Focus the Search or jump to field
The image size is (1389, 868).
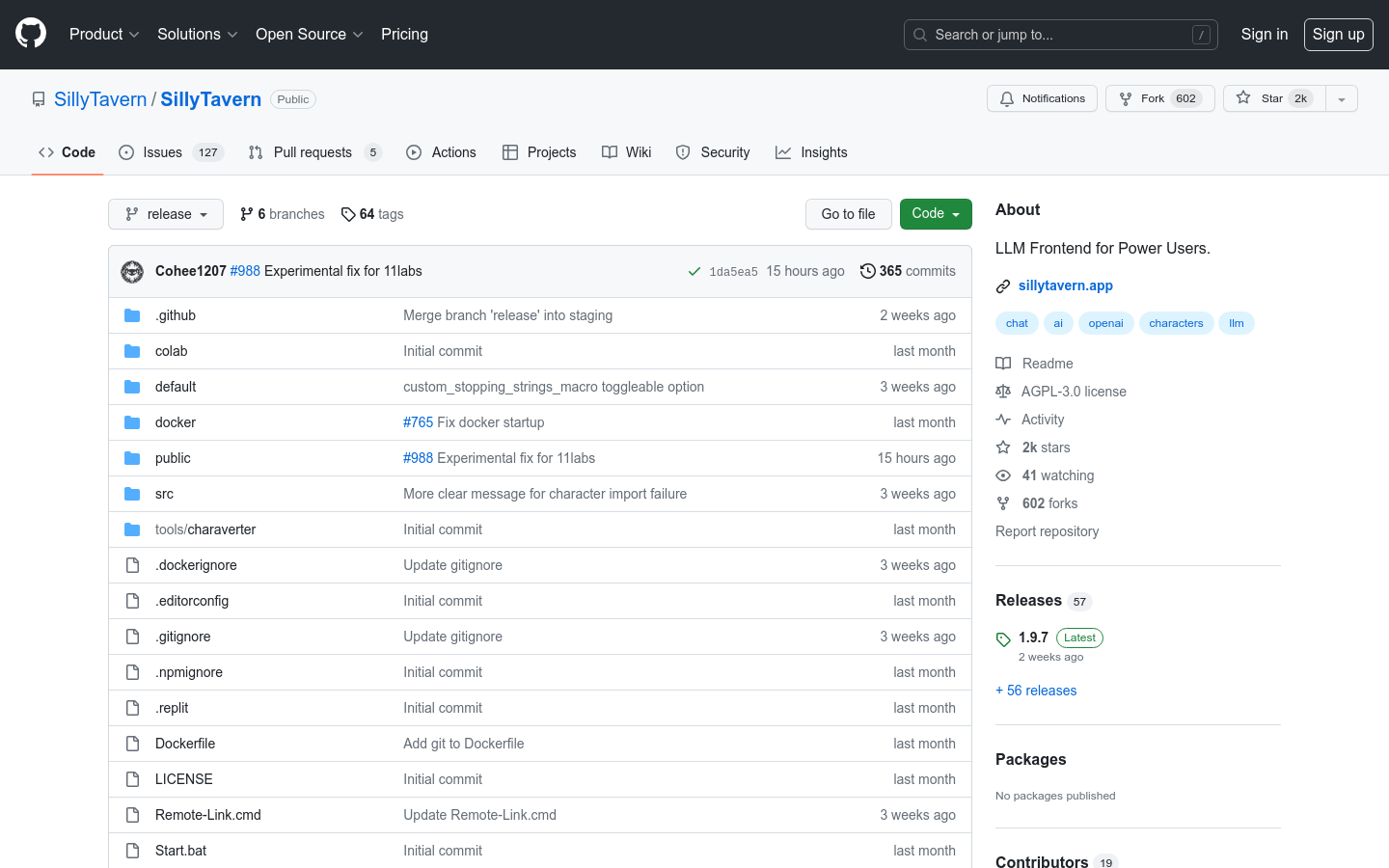1060,35
